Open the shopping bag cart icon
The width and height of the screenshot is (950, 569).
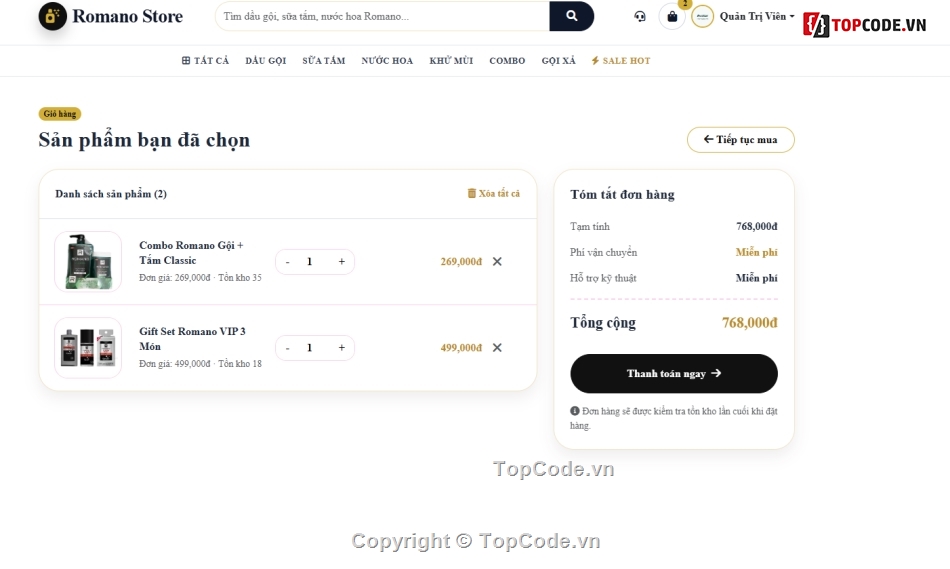[672, 16]
